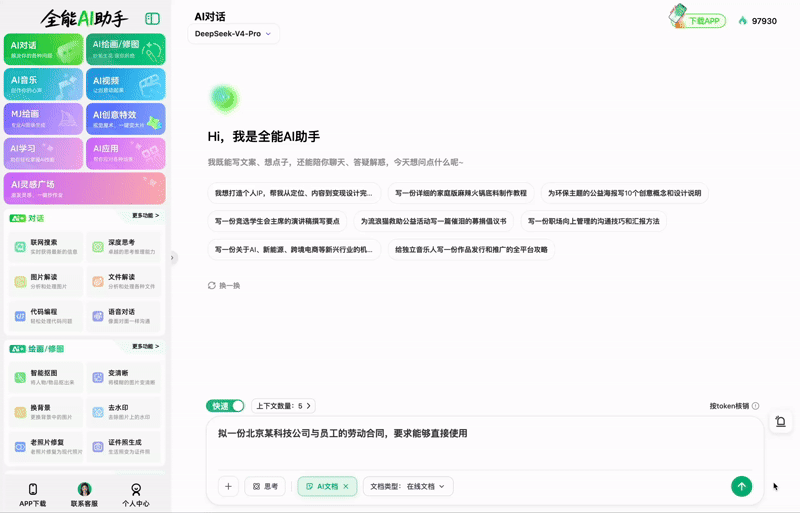Open the AI创意特效 tile
The image size is (800, 513).
126,118
